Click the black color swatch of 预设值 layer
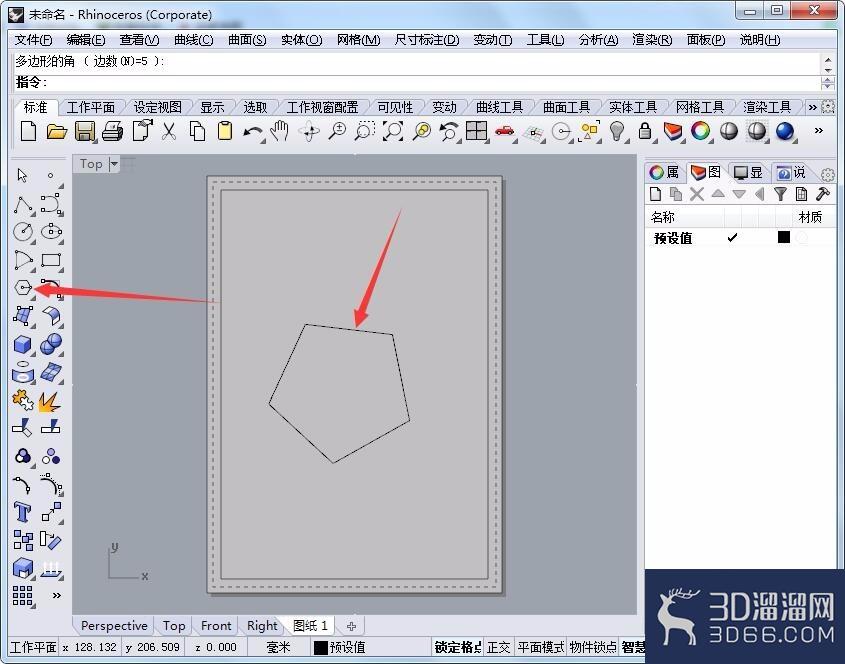The width and height of the screenshot is (845, 664). [784, 237]
